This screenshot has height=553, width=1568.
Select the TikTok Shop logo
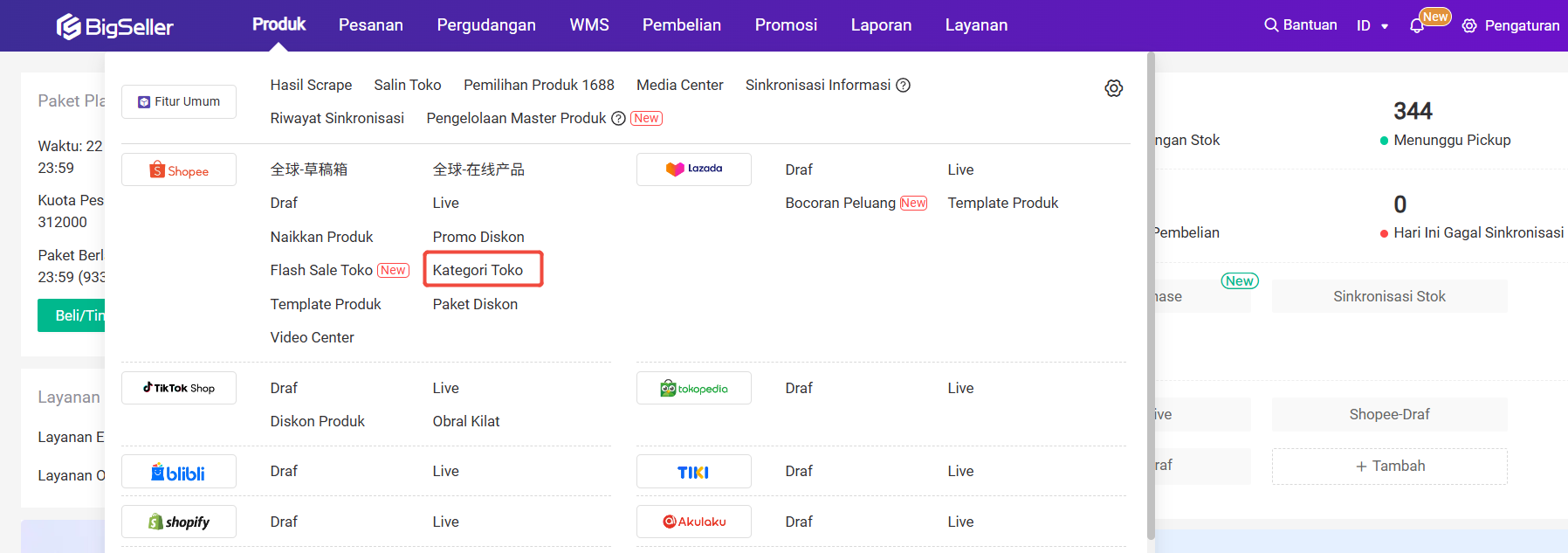[179, 388]
